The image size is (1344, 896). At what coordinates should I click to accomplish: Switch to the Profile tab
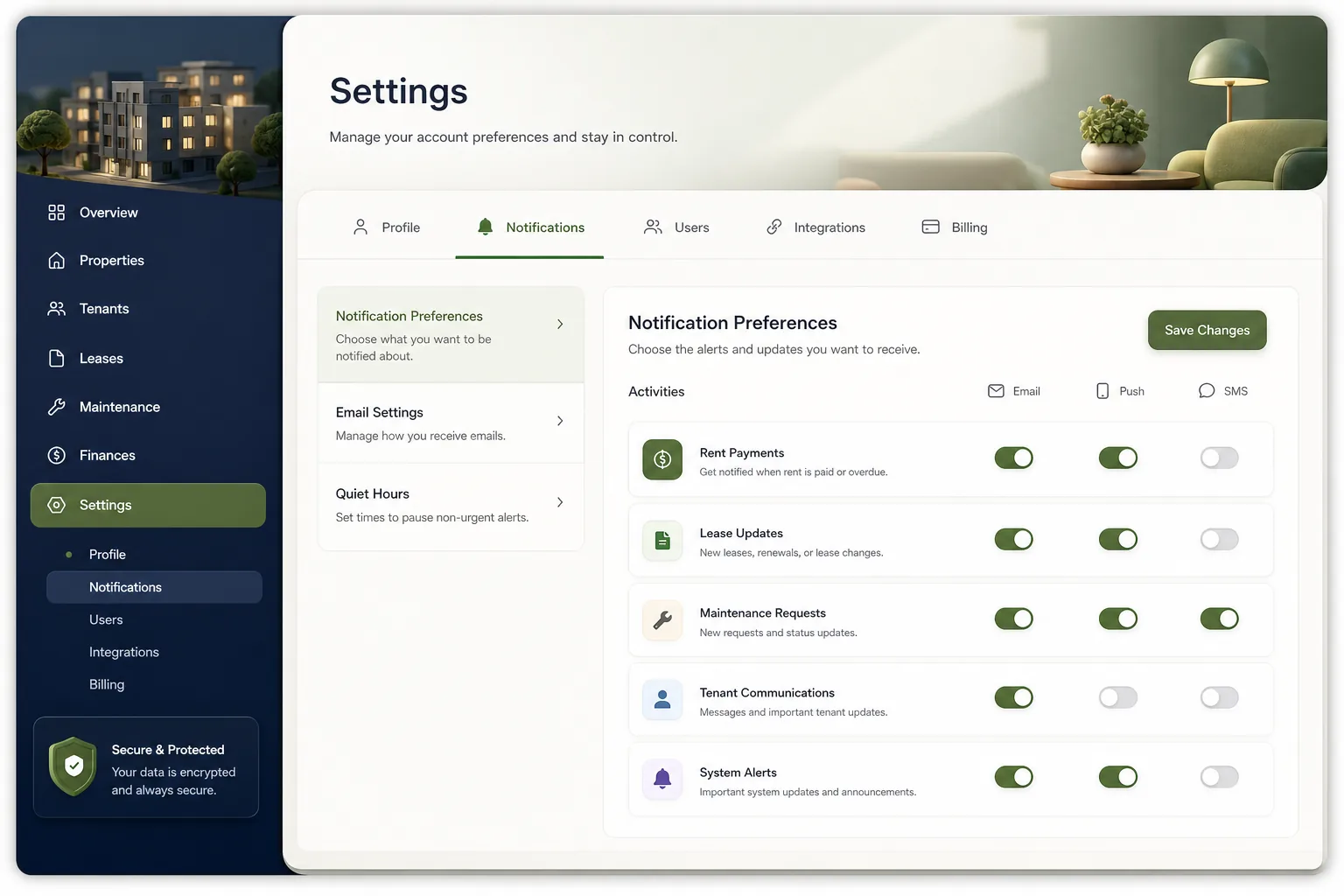tap(386, 227)
